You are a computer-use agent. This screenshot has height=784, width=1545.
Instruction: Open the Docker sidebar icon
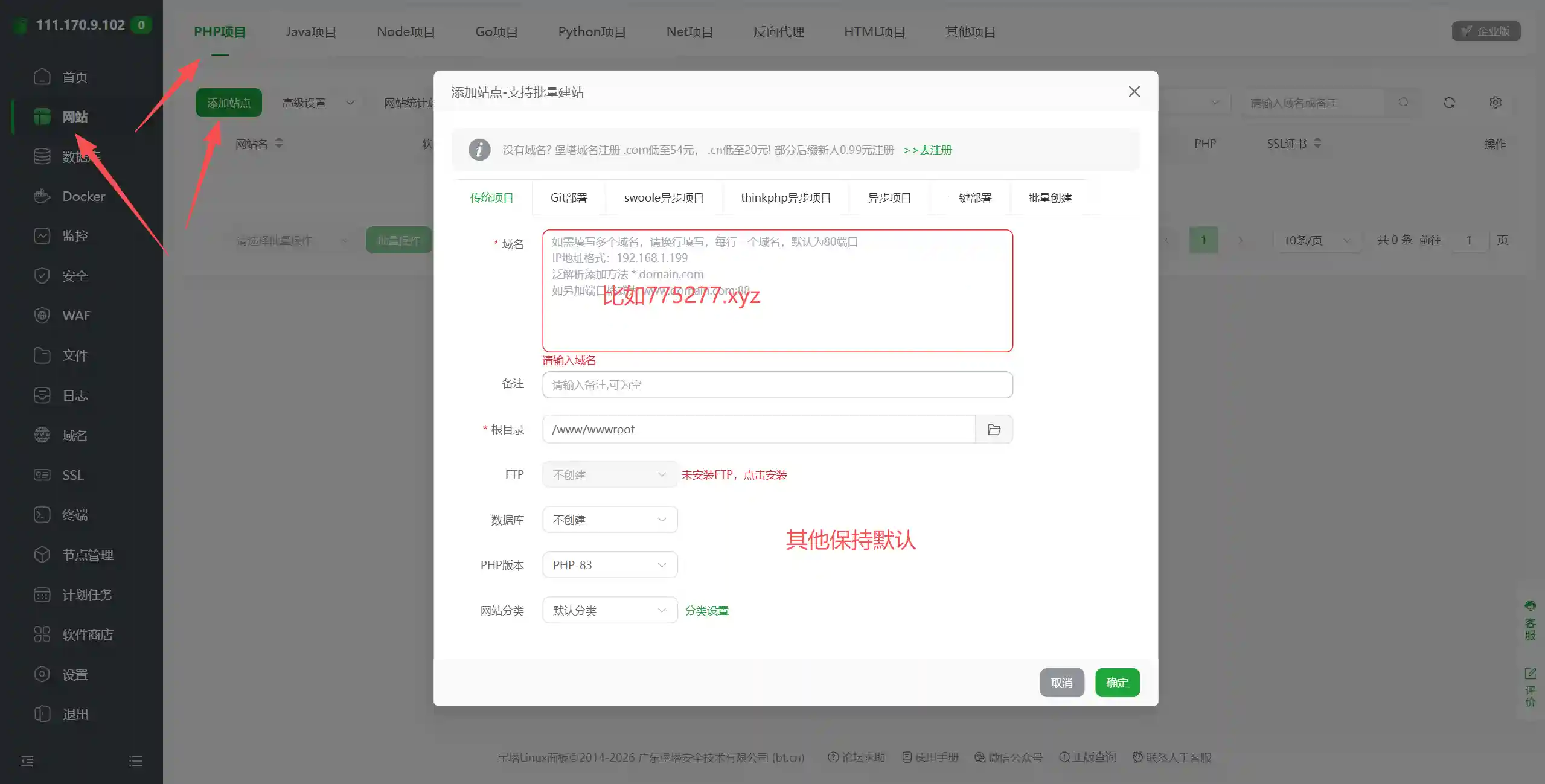pos(42,196)
